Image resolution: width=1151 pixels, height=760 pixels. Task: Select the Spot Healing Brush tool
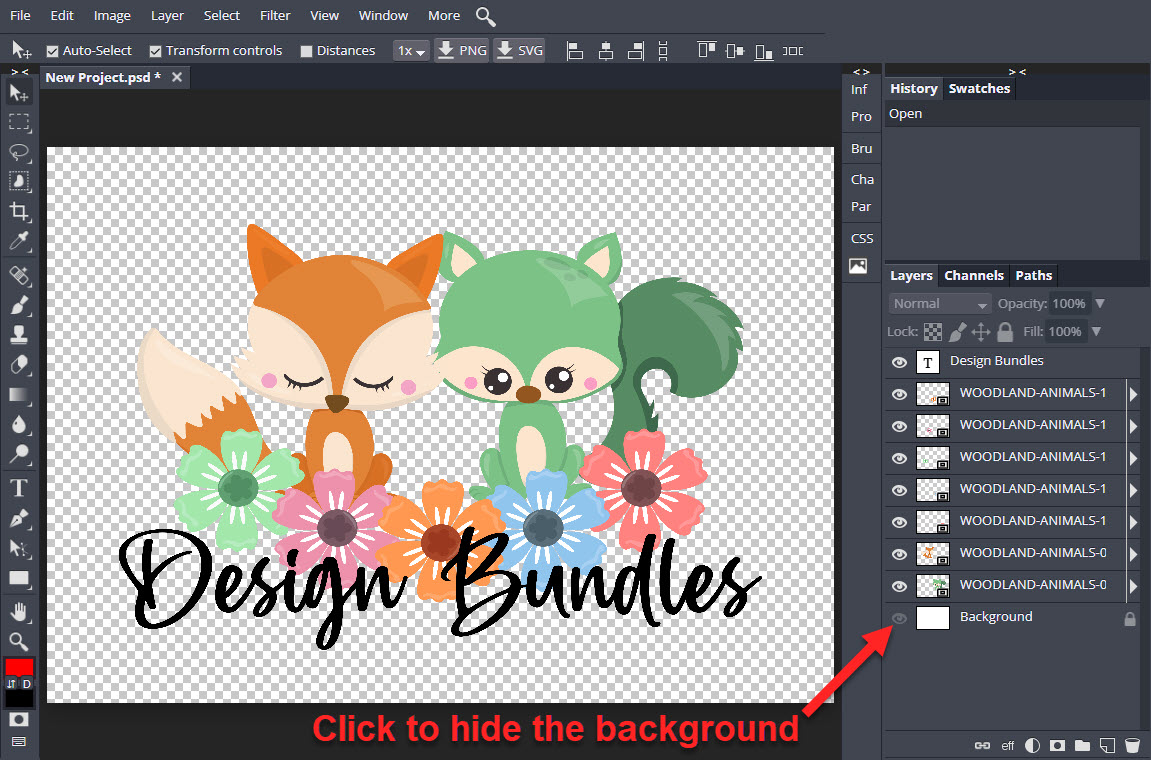tap(19, 276)
